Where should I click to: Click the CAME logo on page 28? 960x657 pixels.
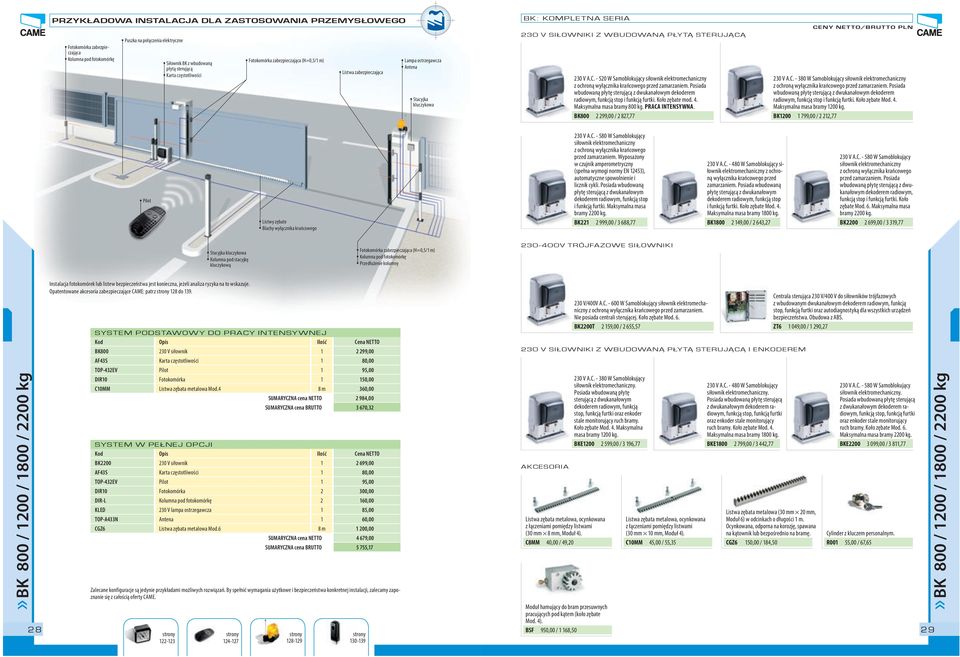[x=32, y=26]
